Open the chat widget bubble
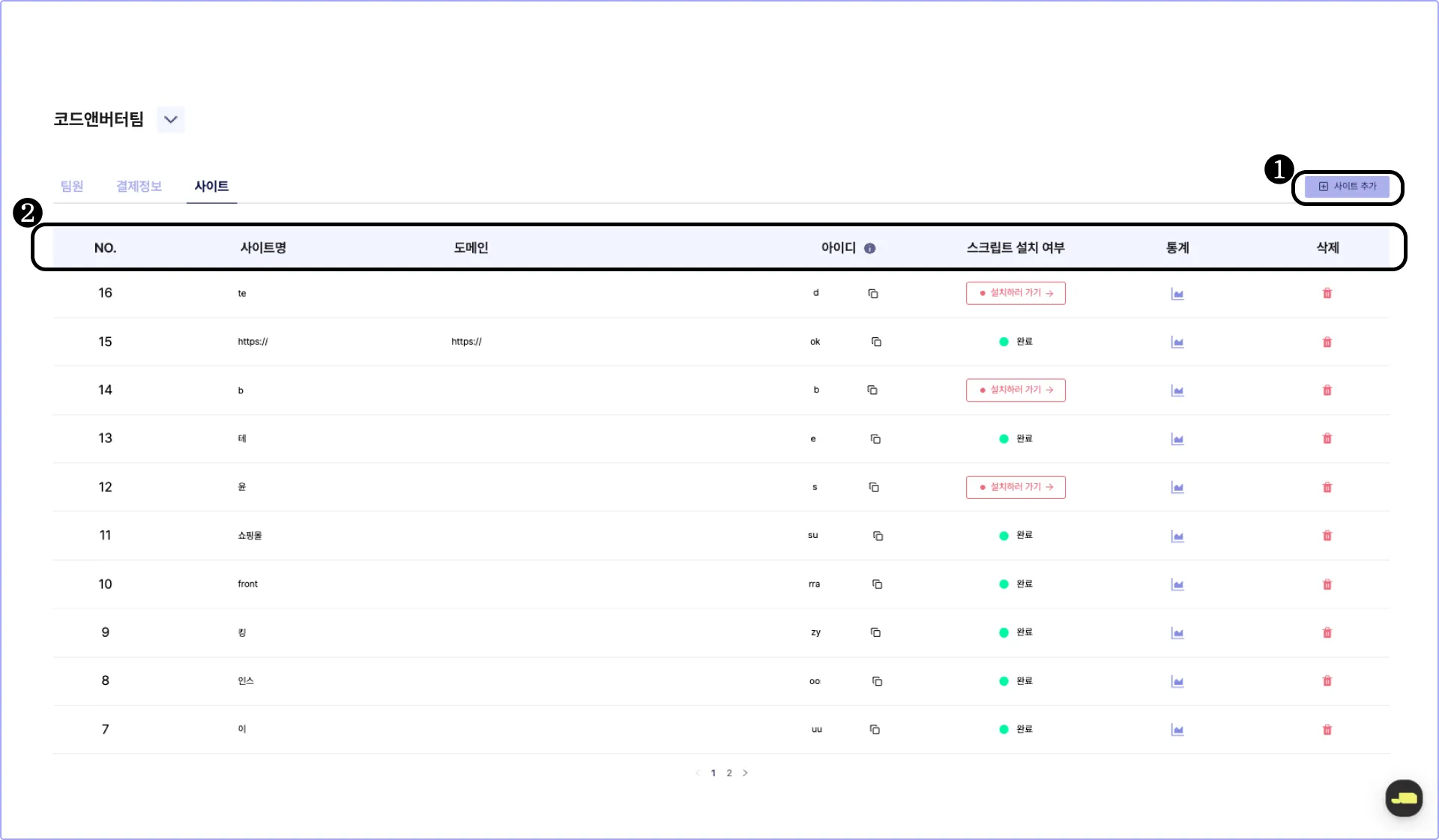Viewport: 1439px width, 840px height. click(1403, 798)
